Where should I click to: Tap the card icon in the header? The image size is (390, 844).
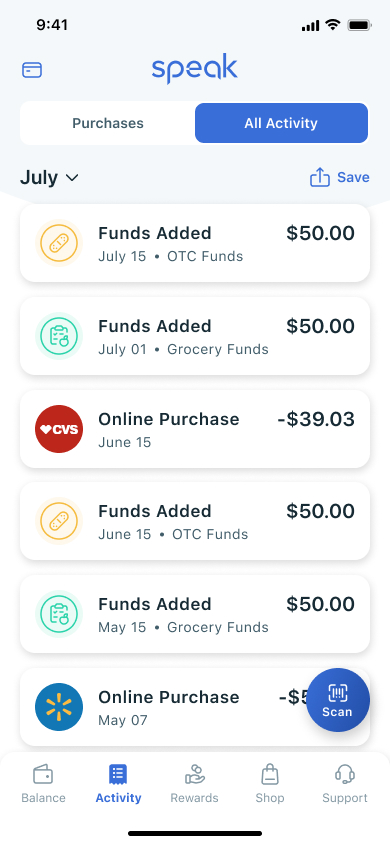tap(32, 70)
